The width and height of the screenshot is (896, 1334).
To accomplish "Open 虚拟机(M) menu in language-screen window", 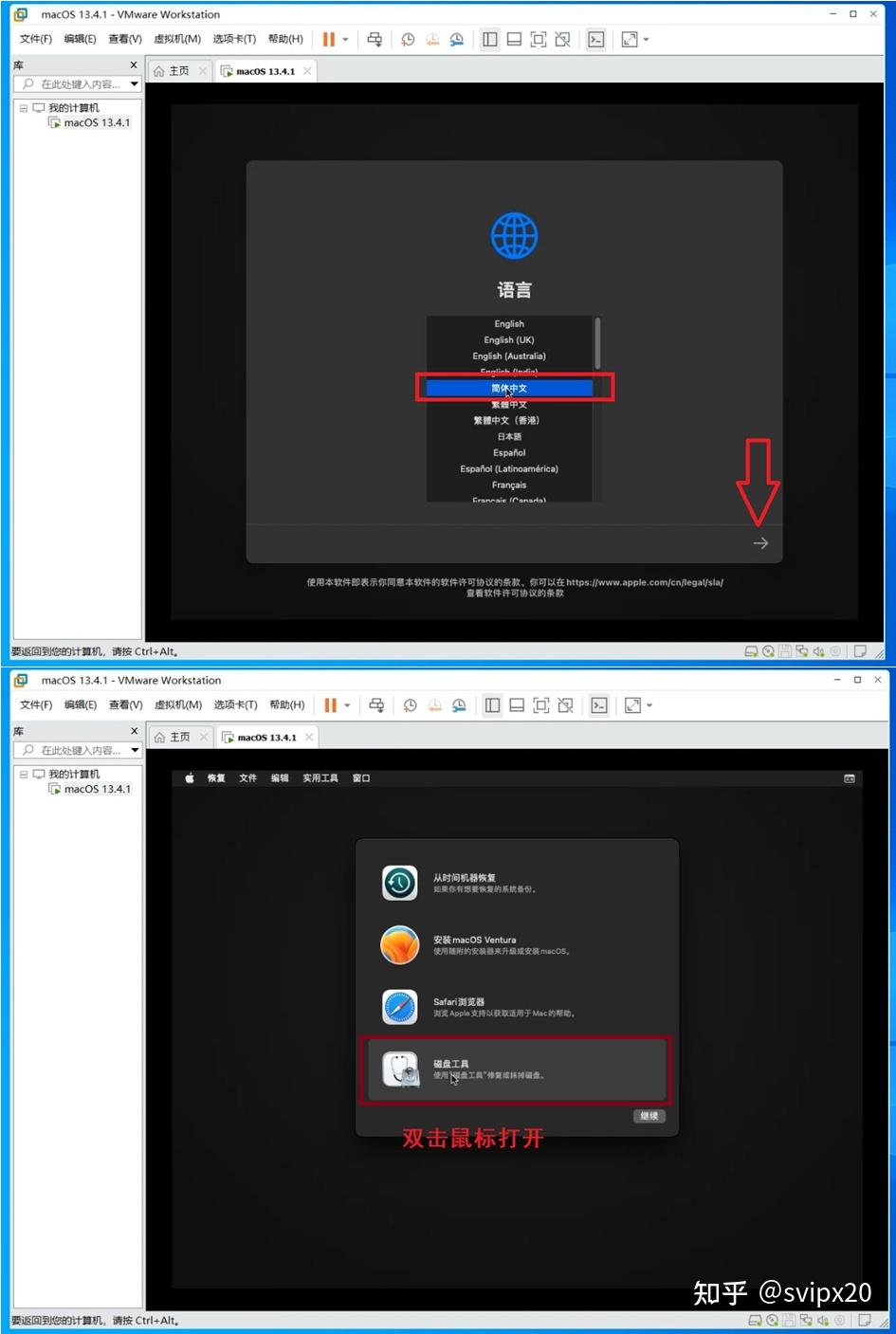I will [x=177, y=39].
